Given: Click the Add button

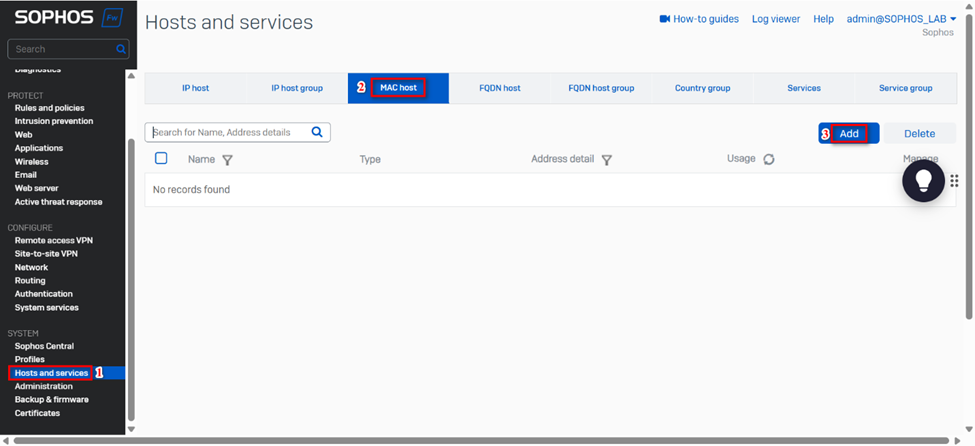Looking at the screenshot, I should point(849,134).
